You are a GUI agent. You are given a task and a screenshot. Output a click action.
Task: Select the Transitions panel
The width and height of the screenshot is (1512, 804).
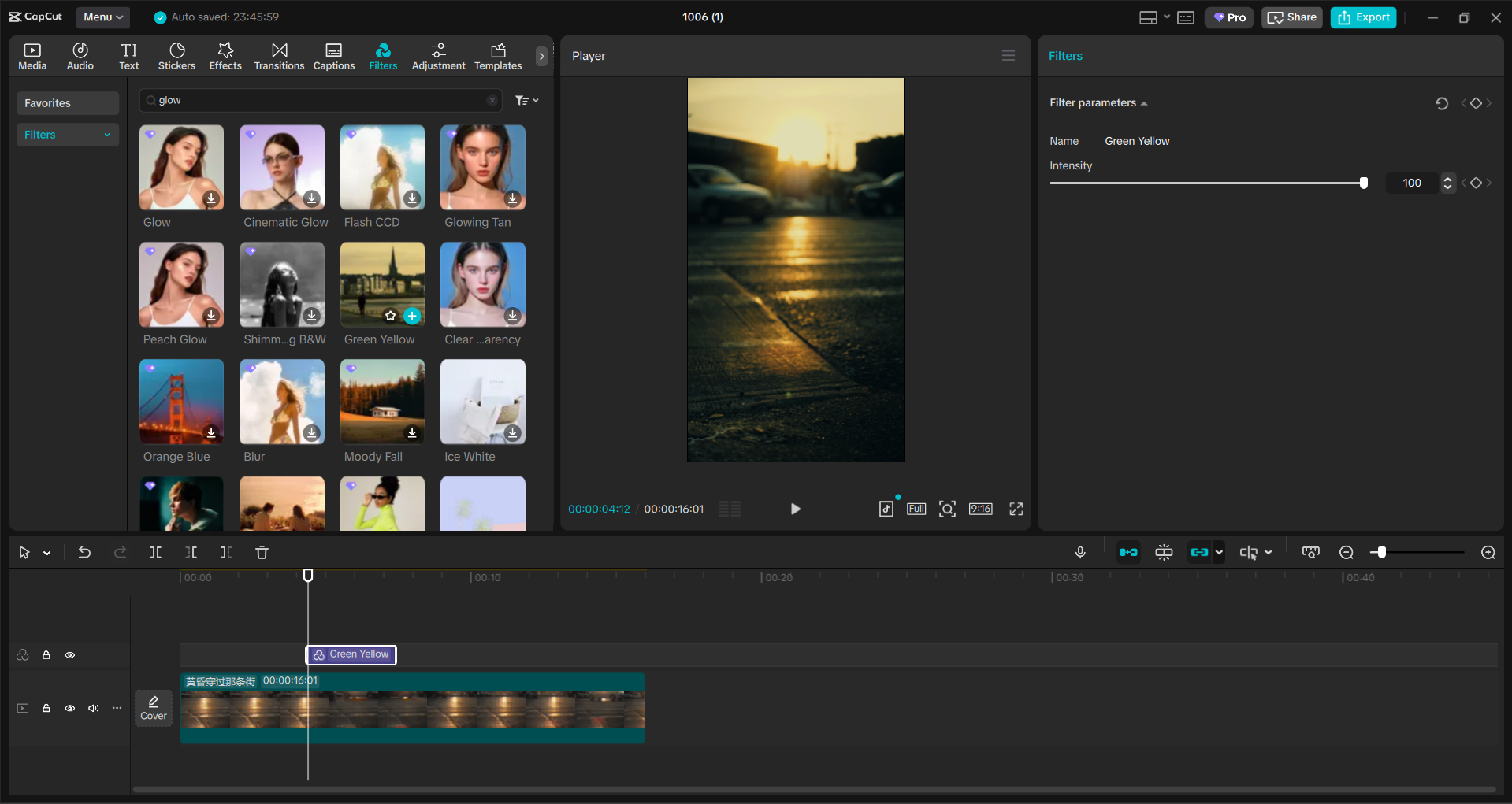[279, 55]
